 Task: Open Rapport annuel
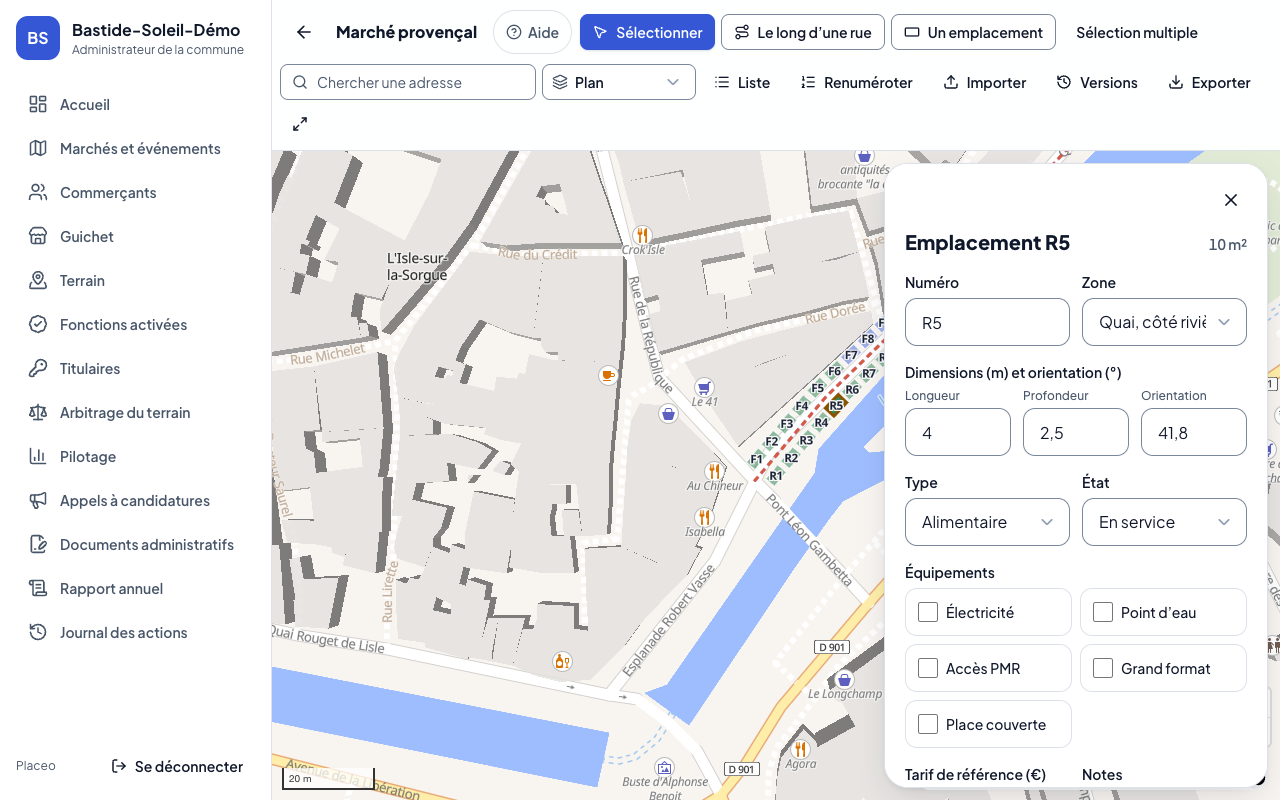point(135,588)
